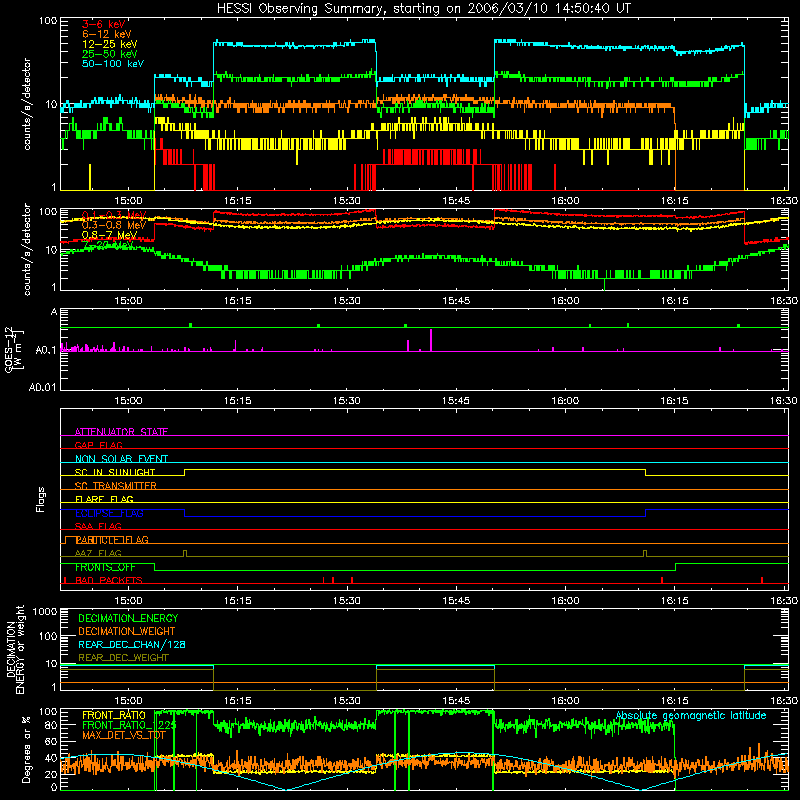Screen dimensions: 800x800
Task: Click the green 25-50 keV legend entry
Action: [110, 54]
